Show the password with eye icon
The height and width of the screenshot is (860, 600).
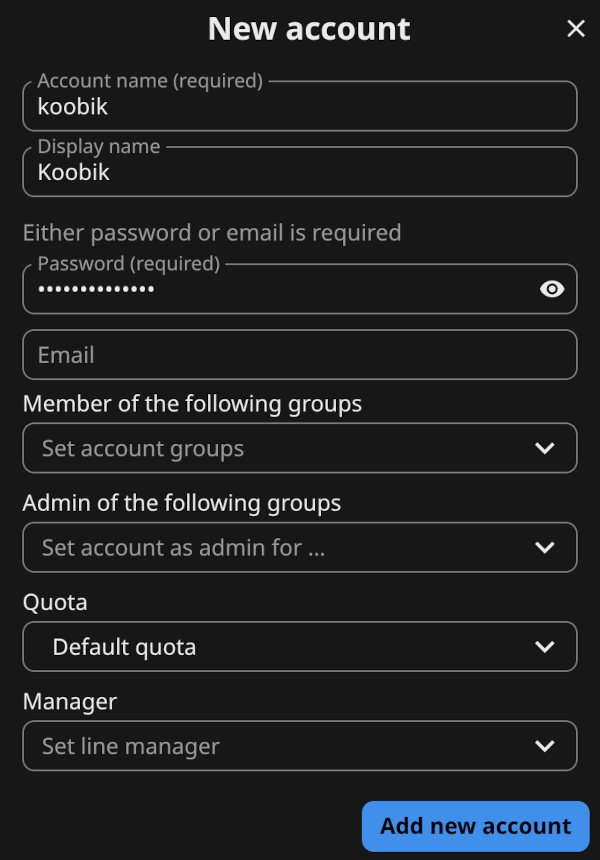552,289
